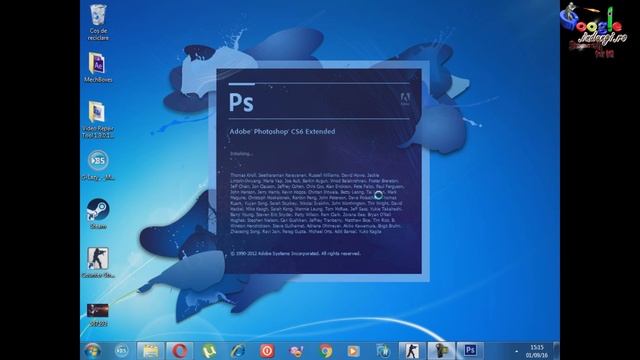Screen dimensions: 640x360
Task: Open the Opera browser in taskbar
Action: (x=179, y=351)
